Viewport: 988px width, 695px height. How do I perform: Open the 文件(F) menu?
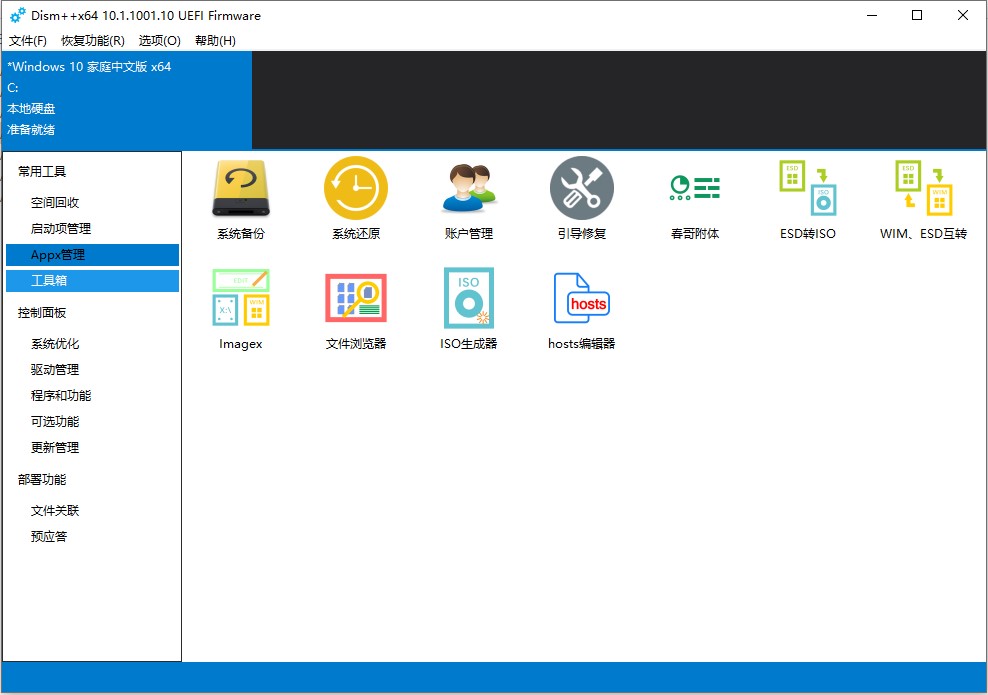click(x=26, y=41)
